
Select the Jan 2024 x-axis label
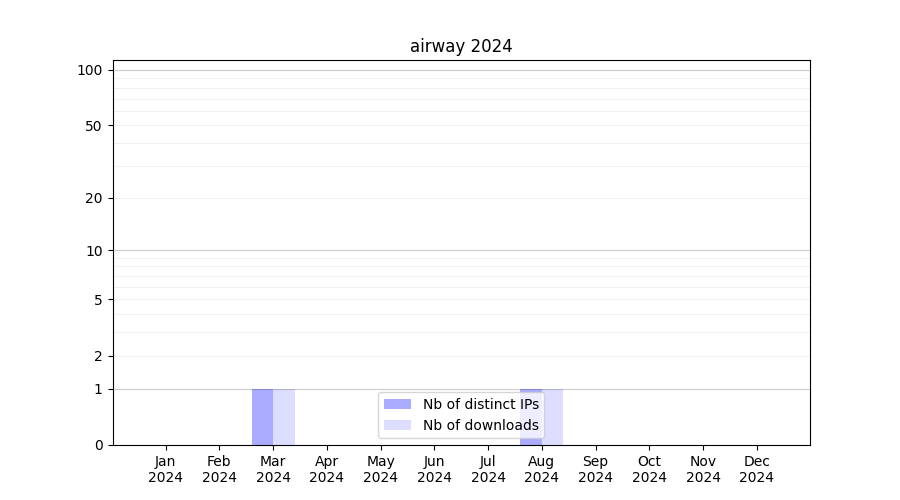[x=165, y=469]
